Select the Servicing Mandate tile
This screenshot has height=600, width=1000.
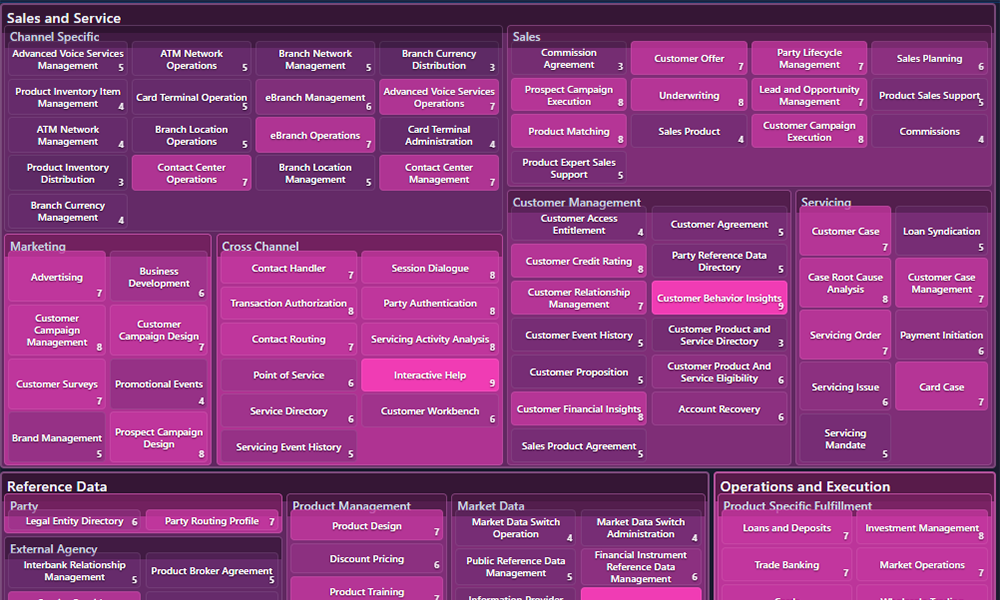click(845, 440)
